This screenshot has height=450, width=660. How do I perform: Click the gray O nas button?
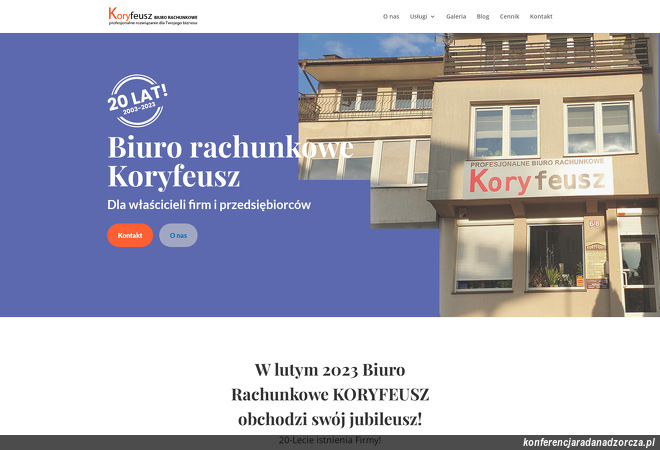(x=178, y=235)
